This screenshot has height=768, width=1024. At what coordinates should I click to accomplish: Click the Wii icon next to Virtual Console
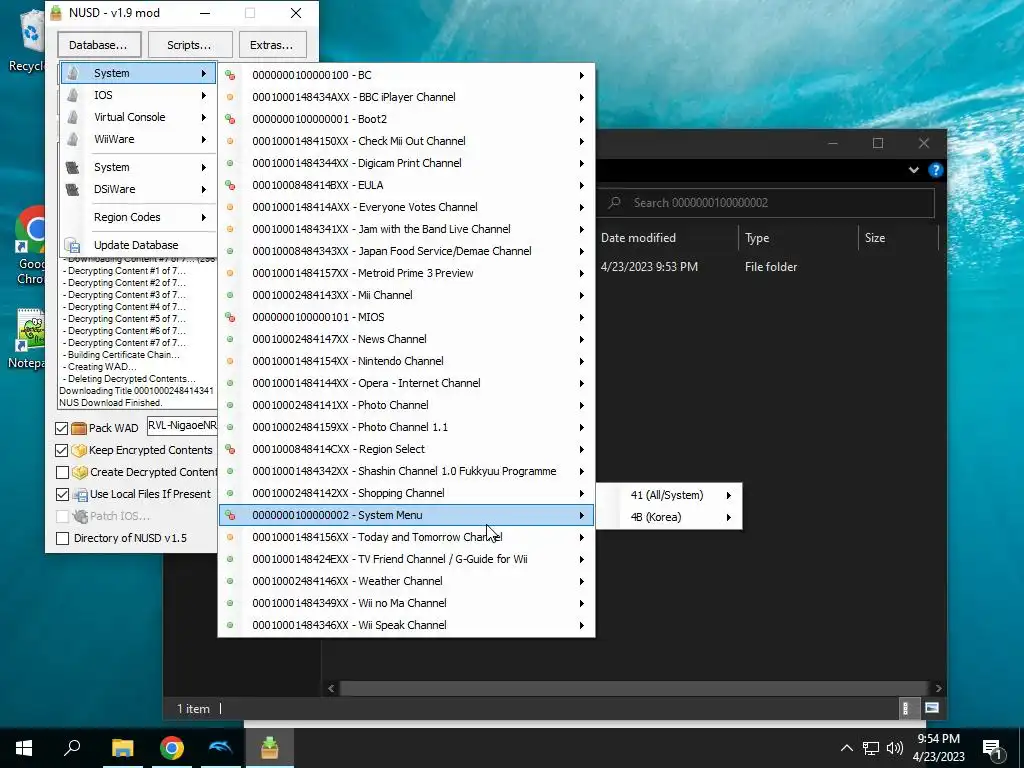click(72, 118)
